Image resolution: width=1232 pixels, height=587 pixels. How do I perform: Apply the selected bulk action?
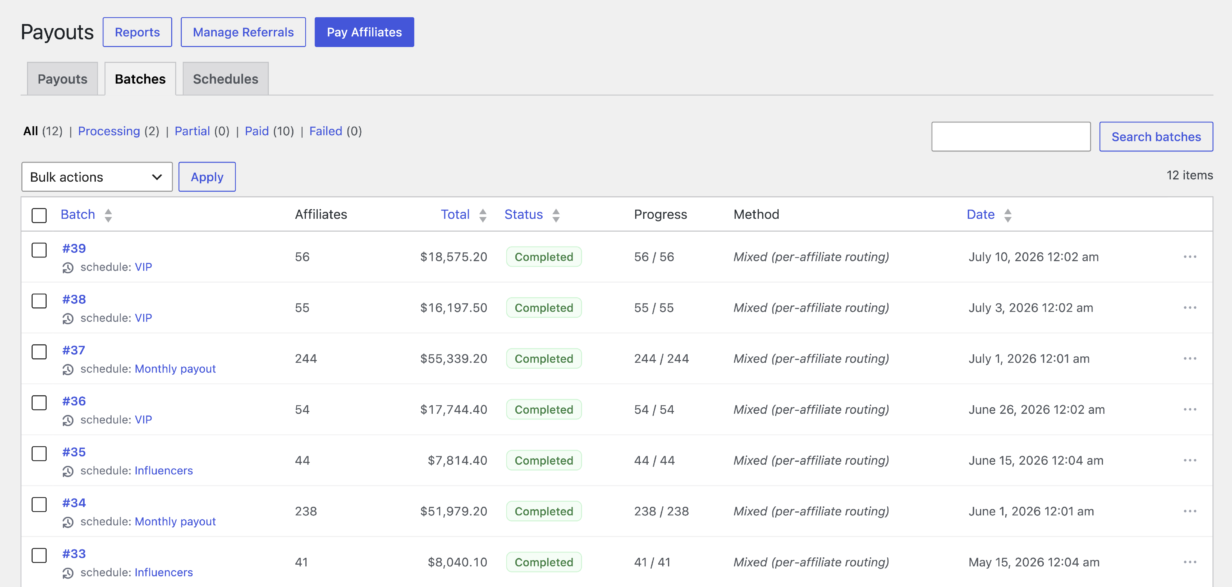(207, 177)
